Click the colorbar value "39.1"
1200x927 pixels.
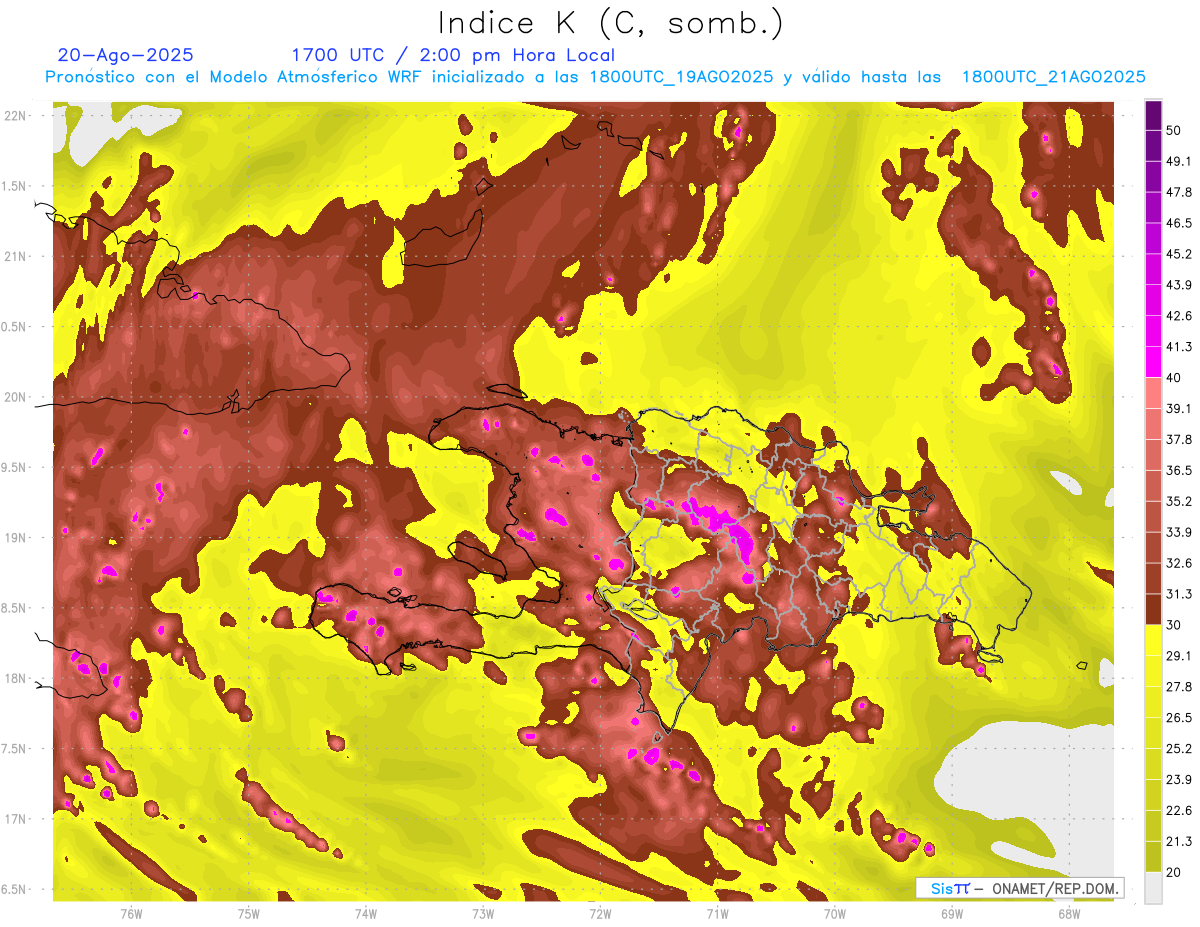(x=1179, y=408)
